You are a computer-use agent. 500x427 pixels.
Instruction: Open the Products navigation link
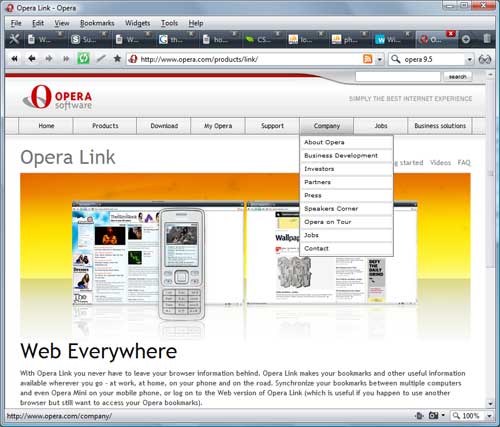coord(105,126)
